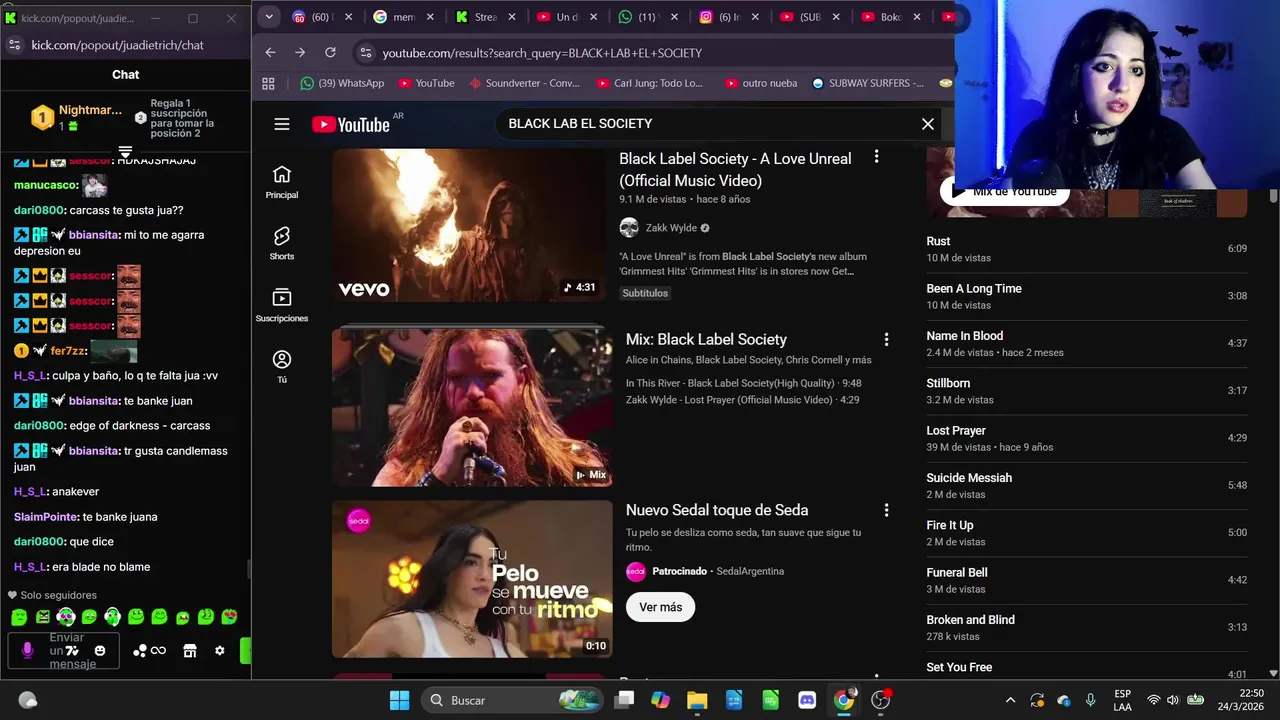
Task: Open the Tú profile section
Action: tap(282, 366)
